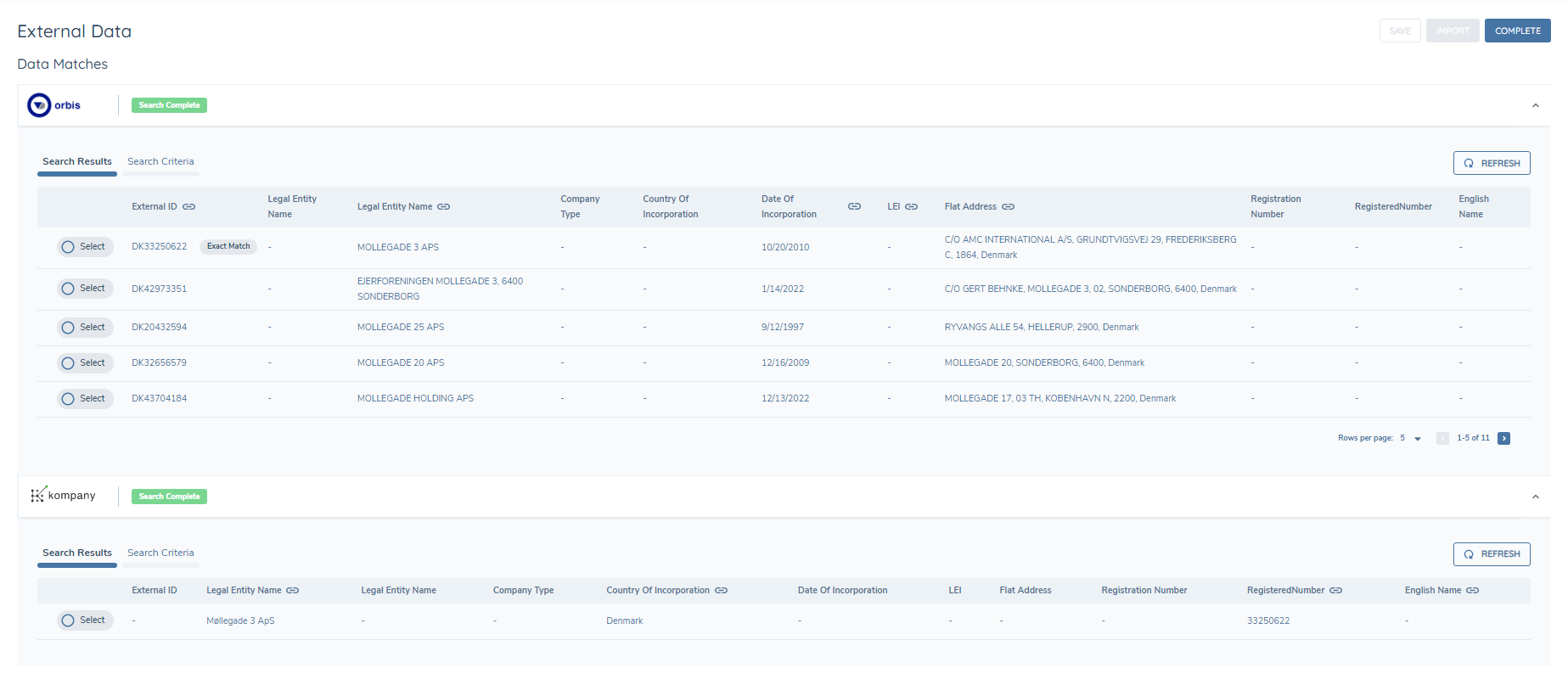Select radio for DK32656579 row
The height and width of the screenshot is (685, 1568).
pos(68,363)
